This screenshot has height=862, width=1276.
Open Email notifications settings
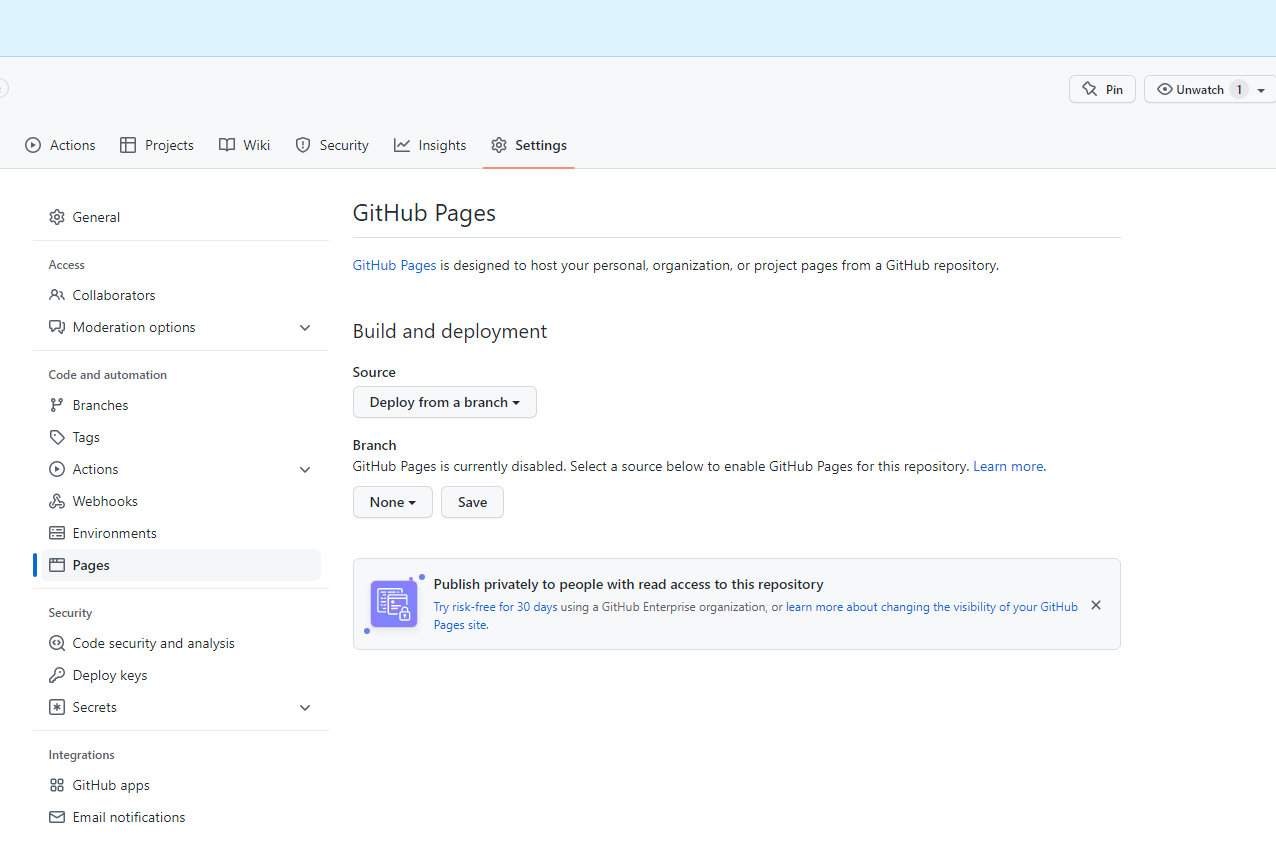click(181, 817)
